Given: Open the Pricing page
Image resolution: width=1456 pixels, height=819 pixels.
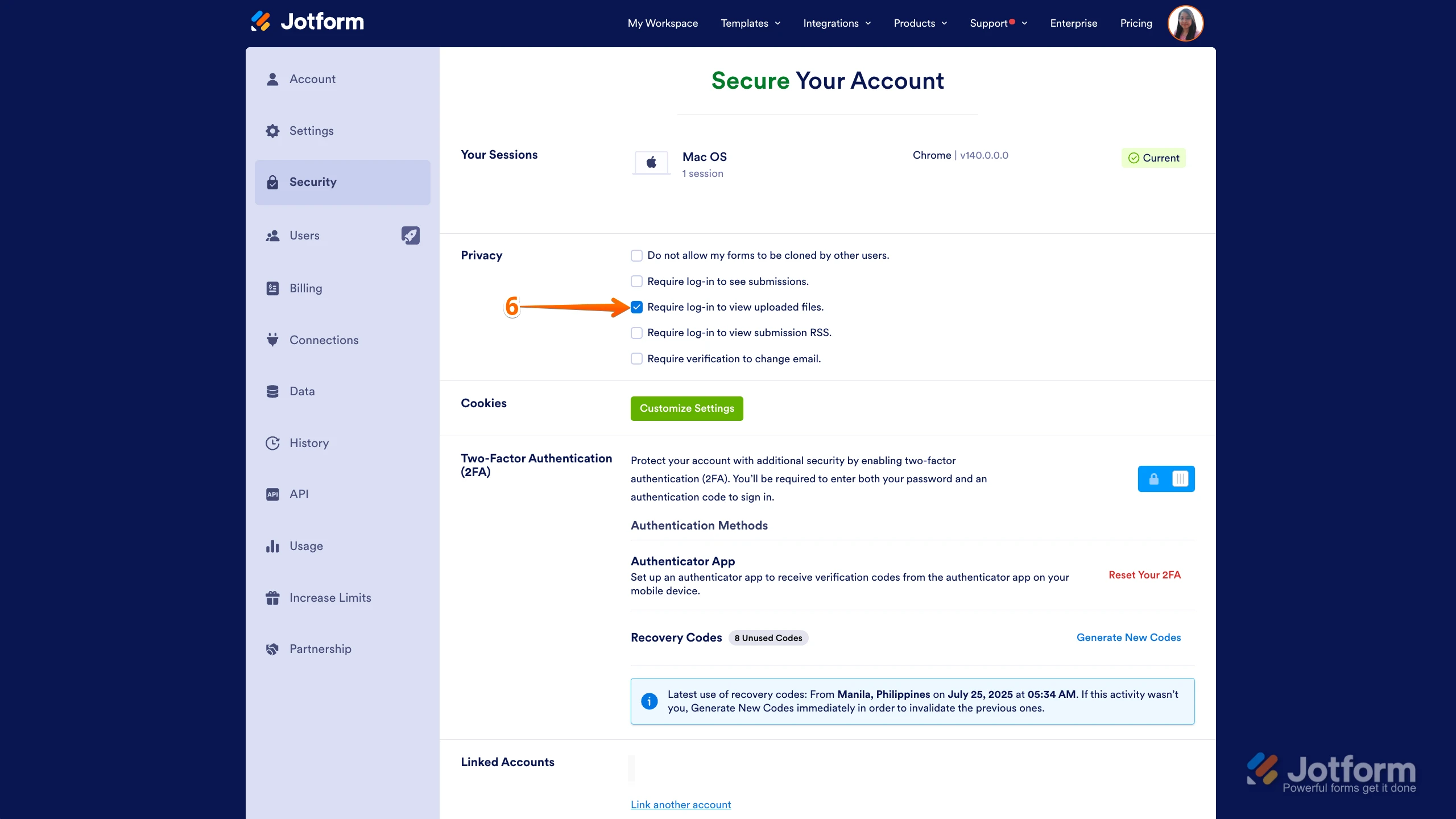Looking at the screenshot, I should pyautogui.click(x=1135, y=23).
